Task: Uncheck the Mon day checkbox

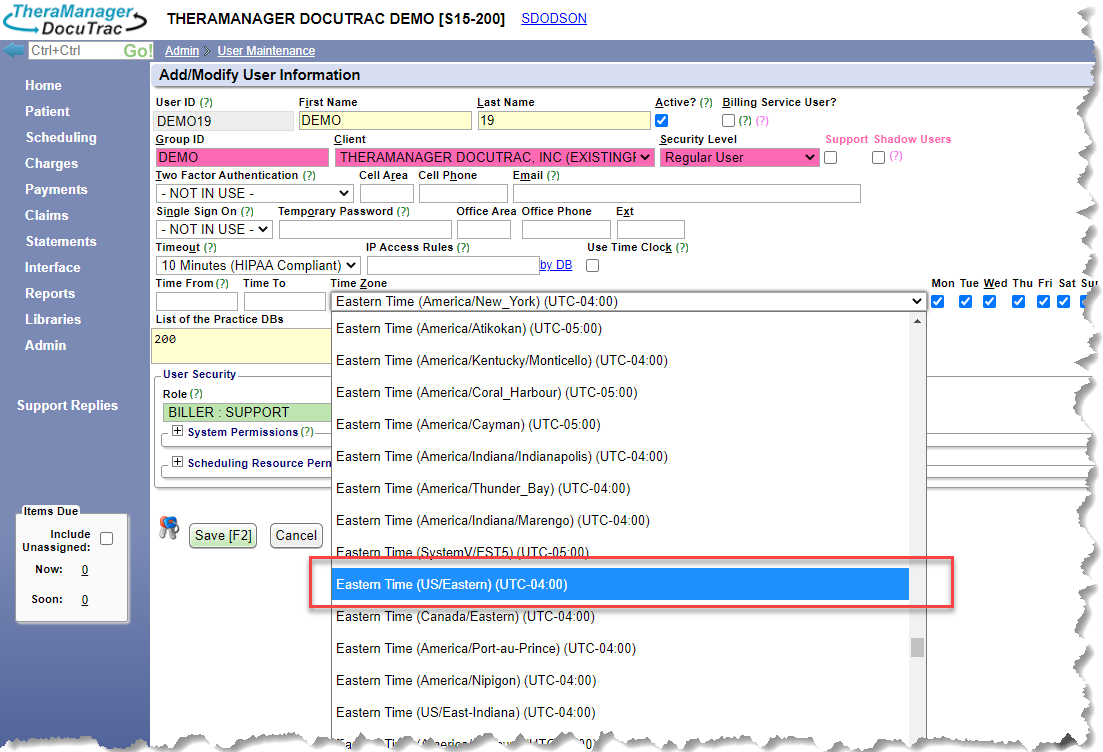Action: tap(938, 301)
